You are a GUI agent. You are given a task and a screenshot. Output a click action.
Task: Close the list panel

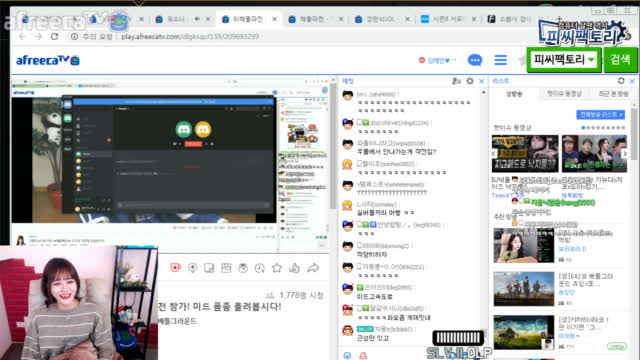(x=632, y=81)
